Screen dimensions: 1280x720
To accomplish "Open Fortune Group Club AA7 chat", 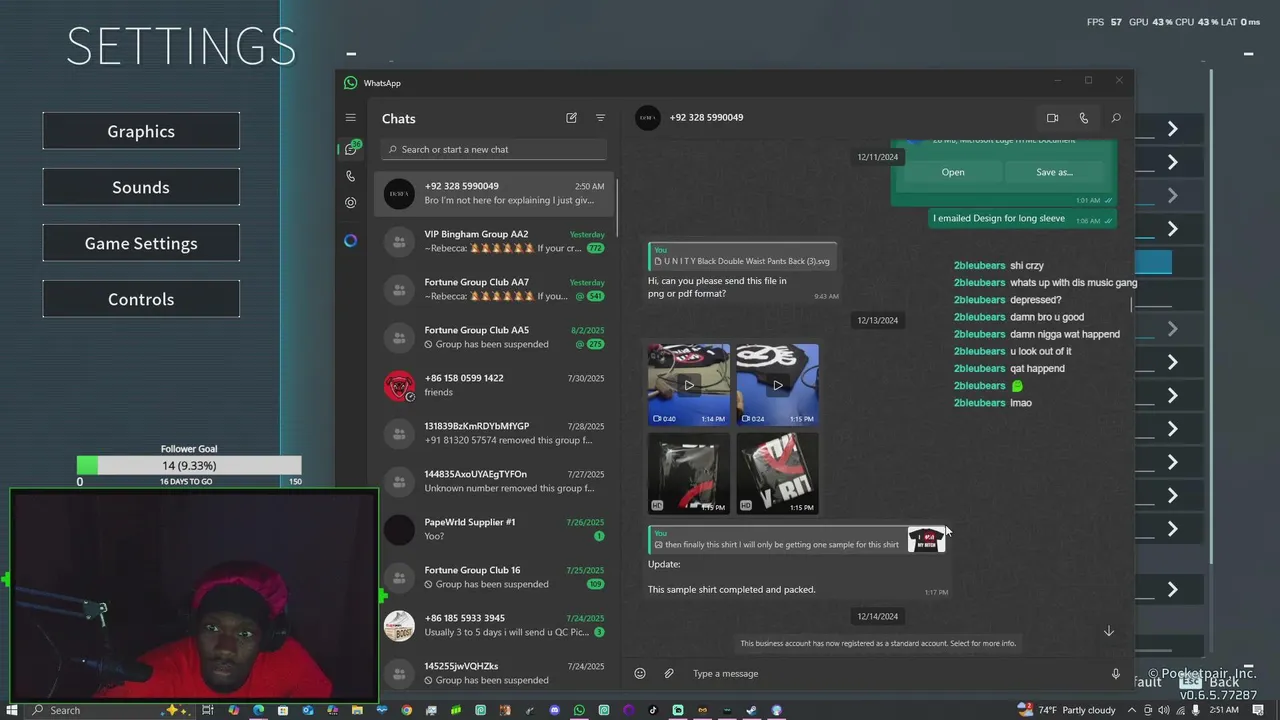I will point(494,289).
